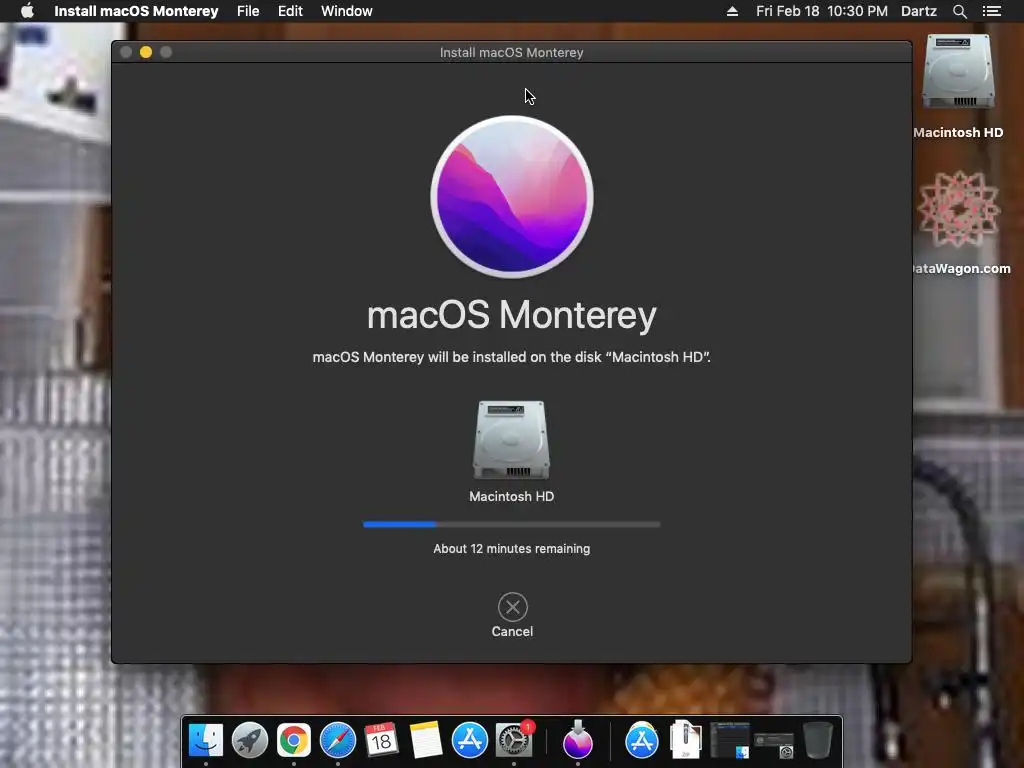Click the circled X cancel icon
The height and width of the screenshot is (768, 1024).
(513, 607)
